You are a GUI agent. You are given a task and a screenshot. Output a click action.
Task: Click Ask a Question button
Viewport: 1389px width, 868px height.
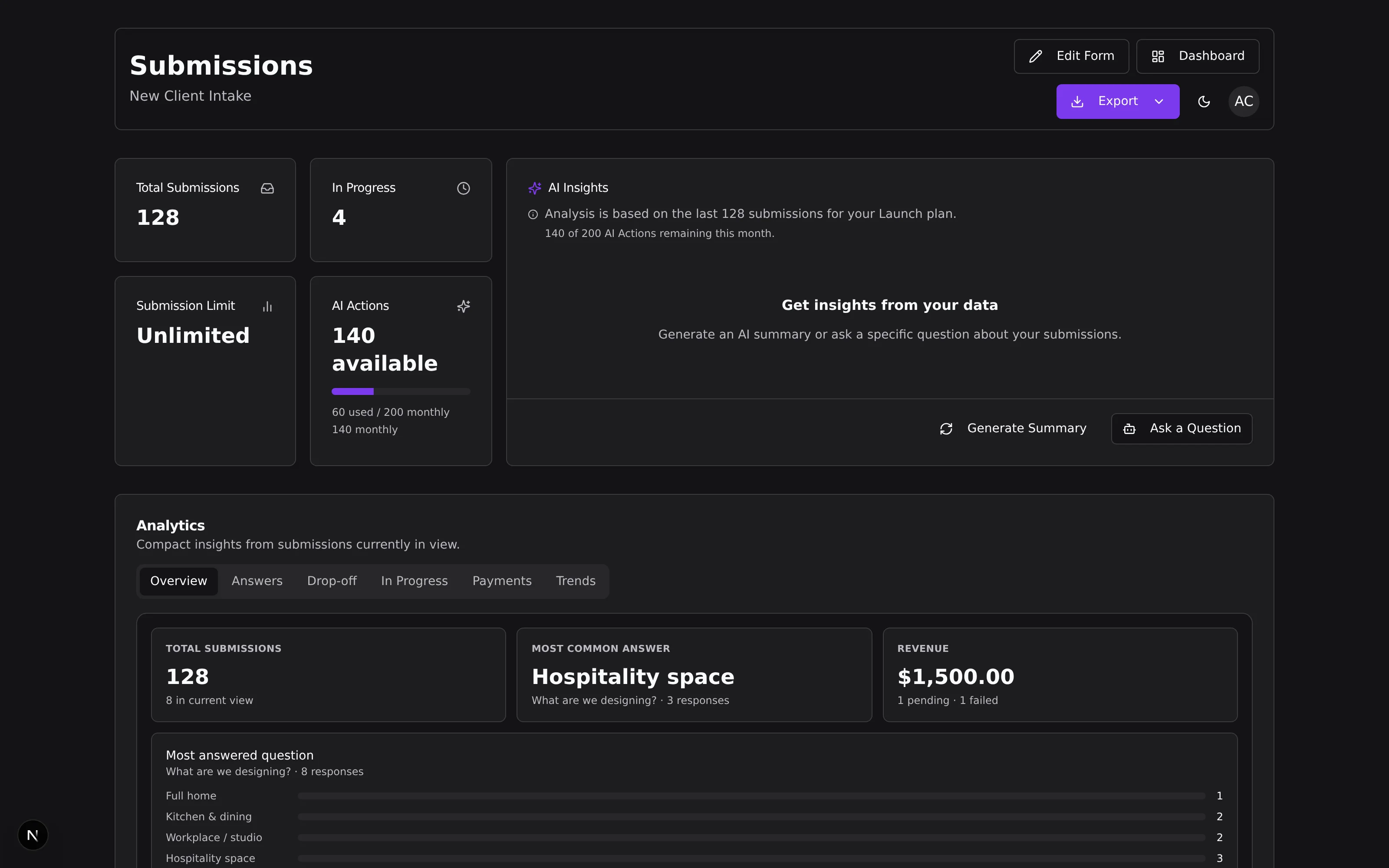1181,429
